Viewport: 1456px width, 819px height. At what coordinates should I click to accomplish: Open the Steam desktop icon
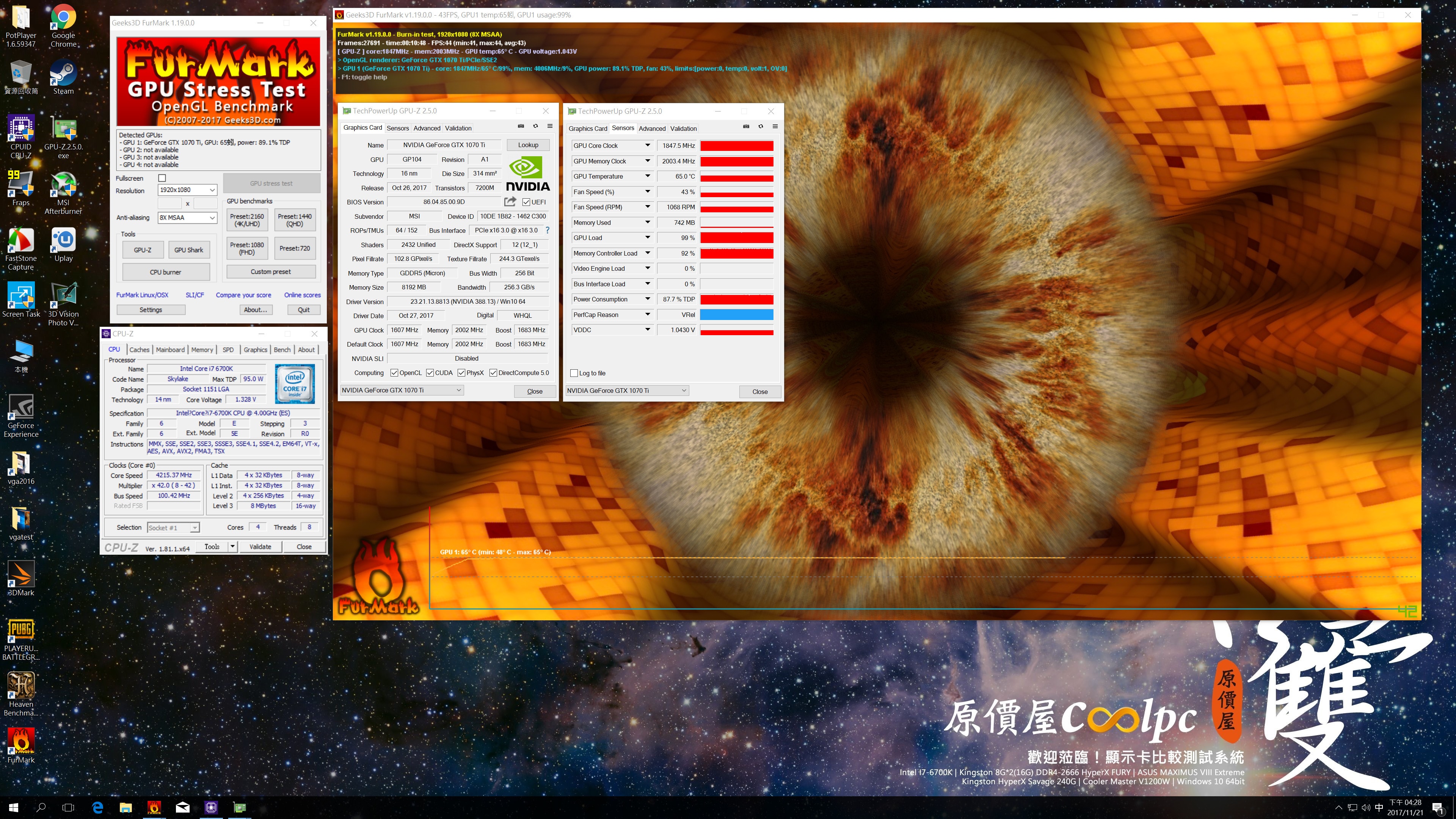point(63,77)
